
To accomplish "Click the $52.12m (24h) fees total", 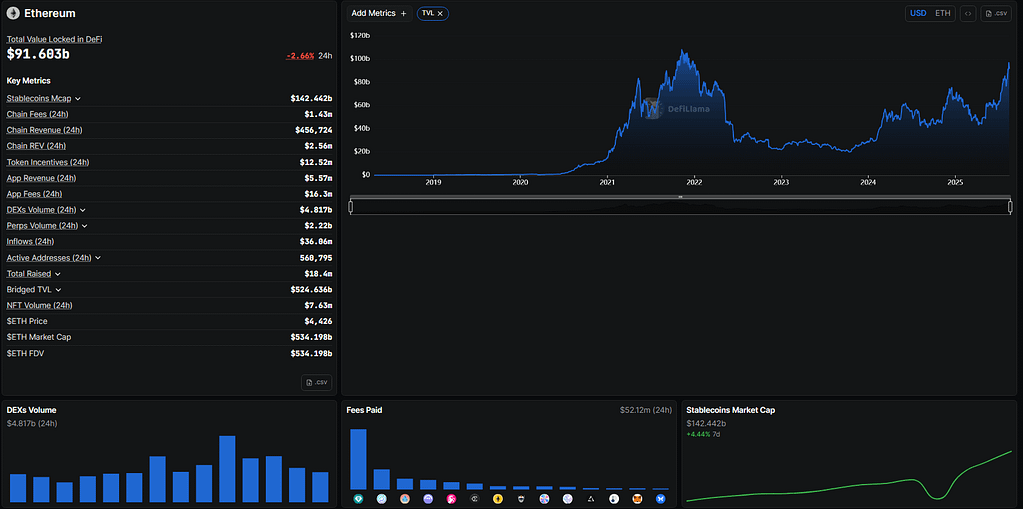I will (x=645, y=410).
